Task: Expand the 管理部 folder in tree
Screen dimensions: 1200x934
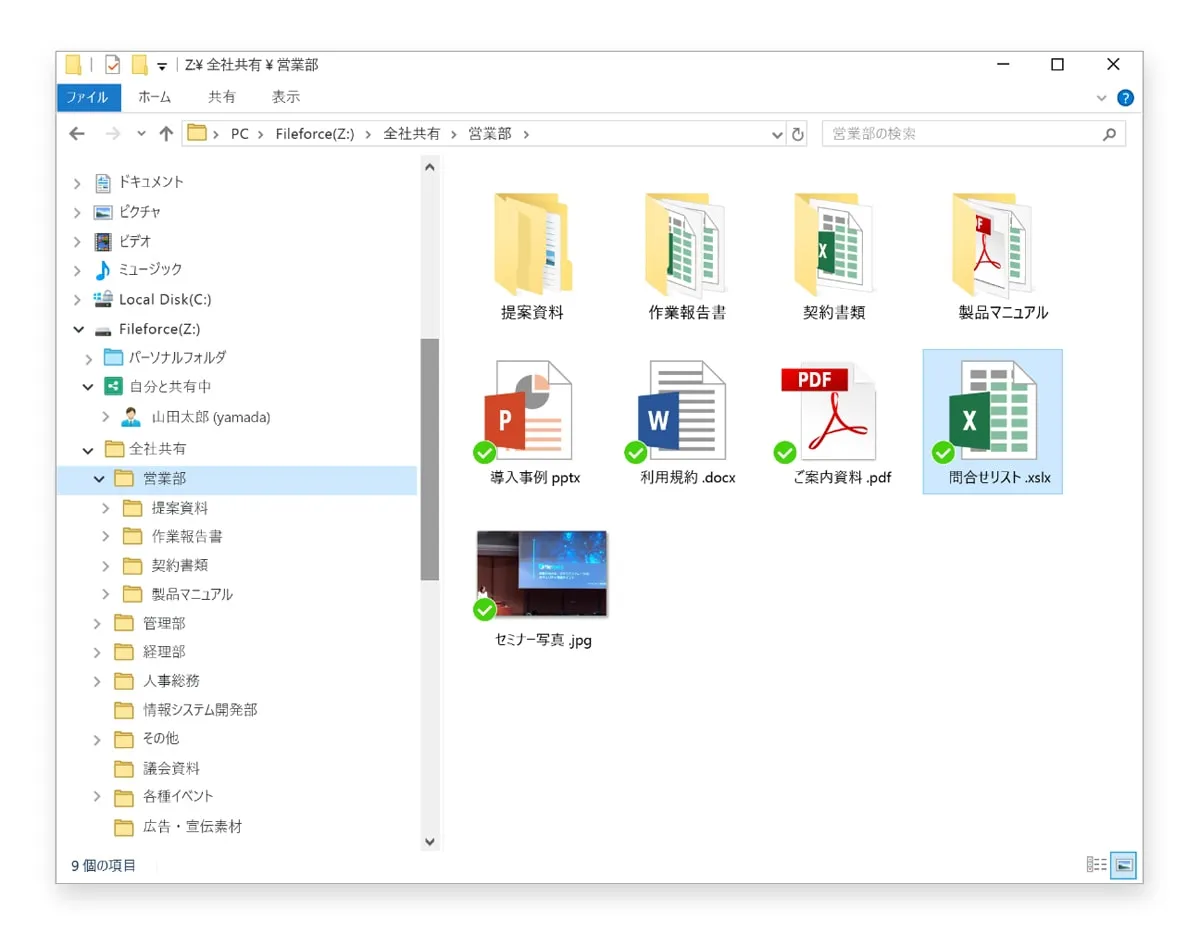Action: [x=97, y=624]
